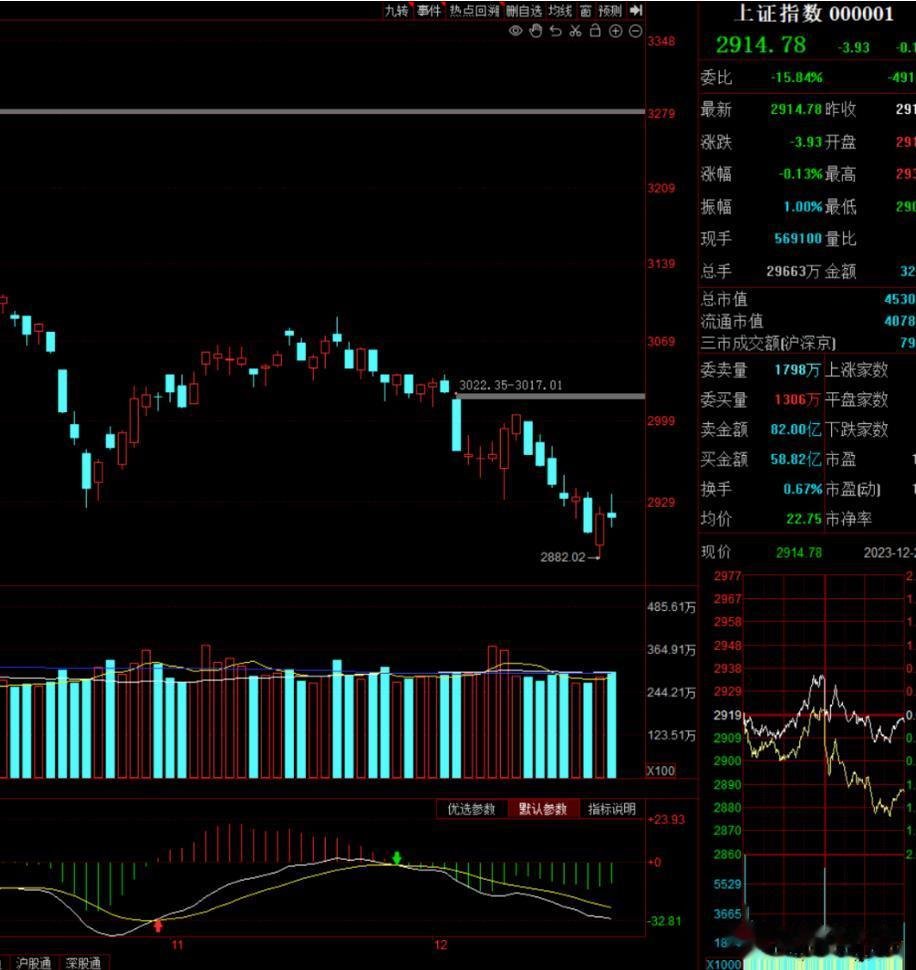Click the month 12 date axis label
916x970 pixels.
coord(440,945)
